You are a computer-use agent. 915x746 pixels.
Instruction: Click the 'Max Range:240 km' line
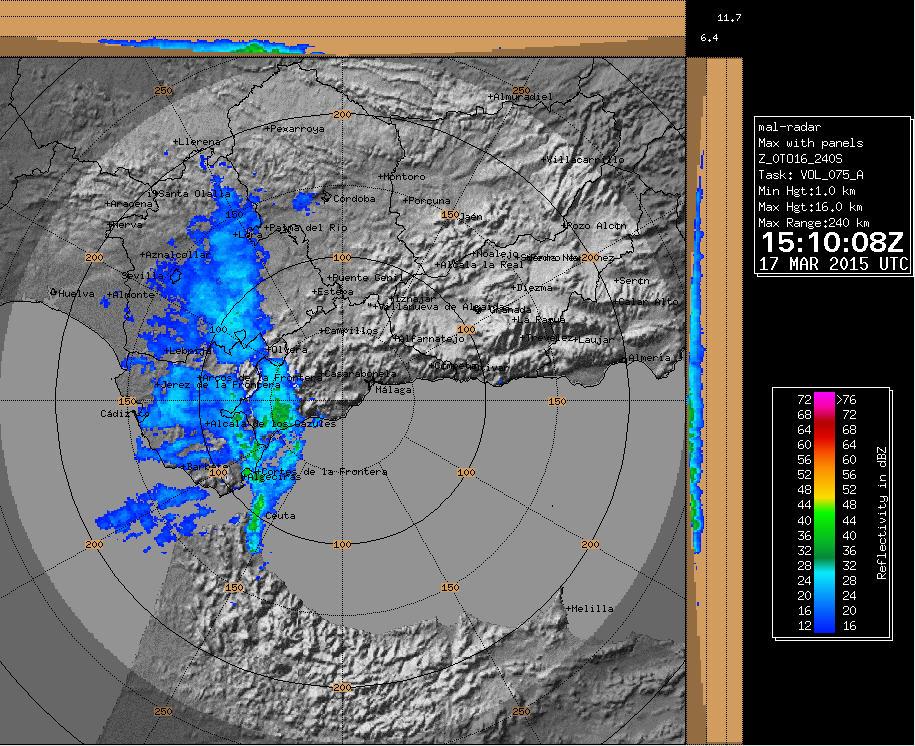(x=814, y=222)
